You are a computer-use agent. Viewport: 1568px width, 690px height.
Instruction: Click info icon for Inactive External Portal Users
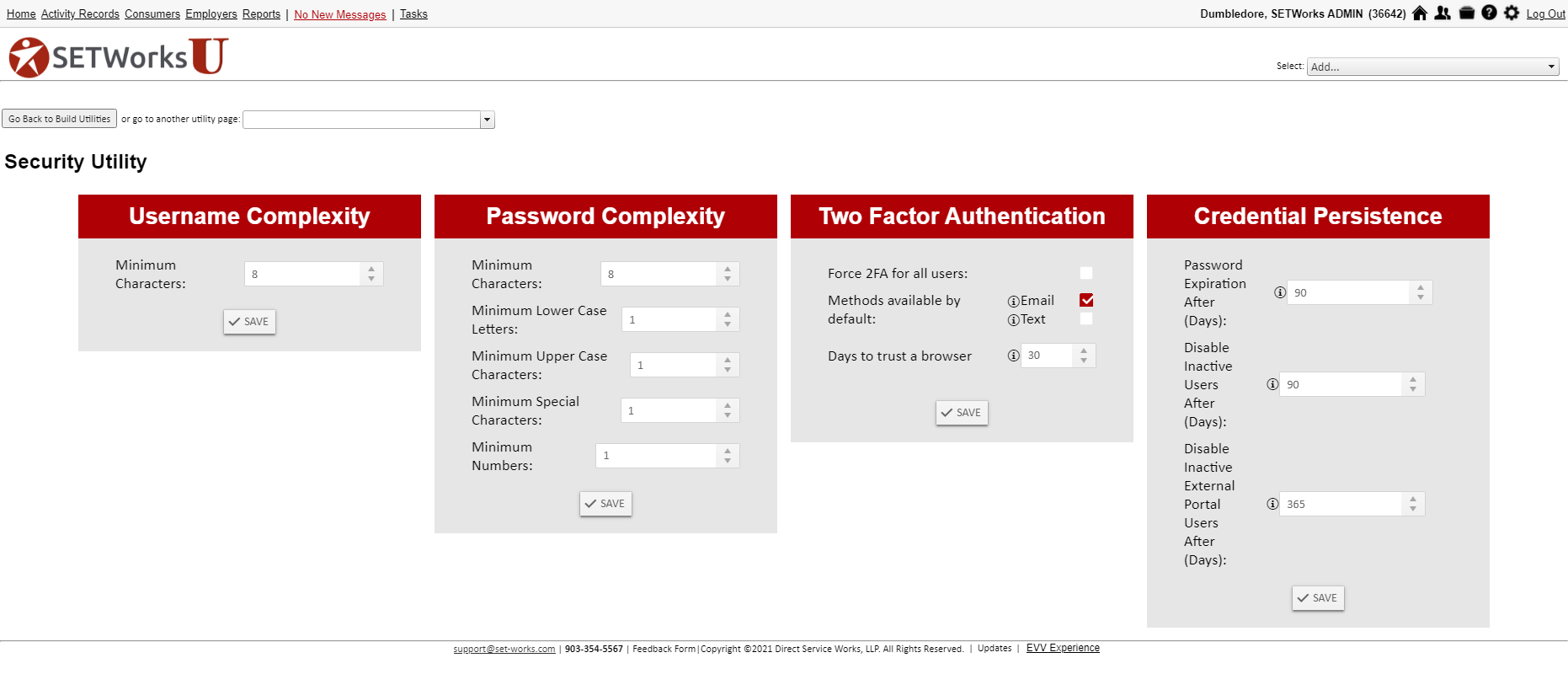[1272, 504]
